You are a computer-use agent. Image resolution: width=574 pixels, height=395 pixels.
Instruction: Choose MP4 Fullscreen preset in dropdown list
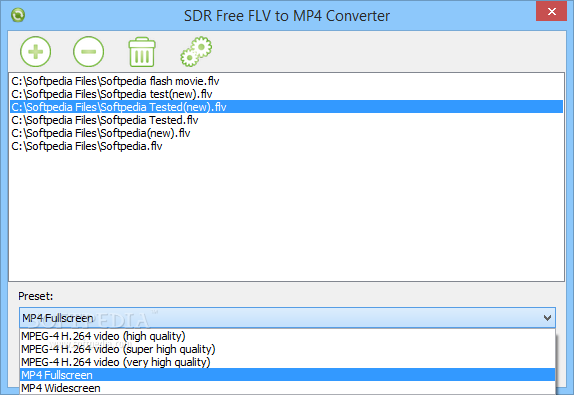click(287, 375)
